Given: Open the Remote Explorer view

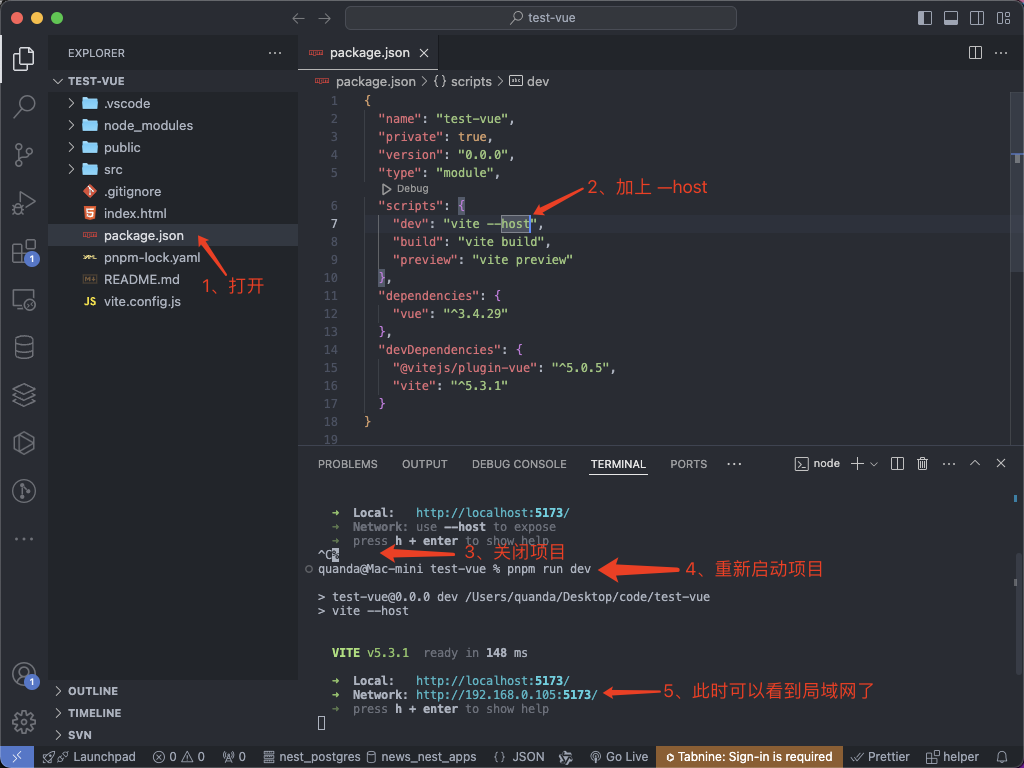Looking at the screenshot, I should 24,300.
